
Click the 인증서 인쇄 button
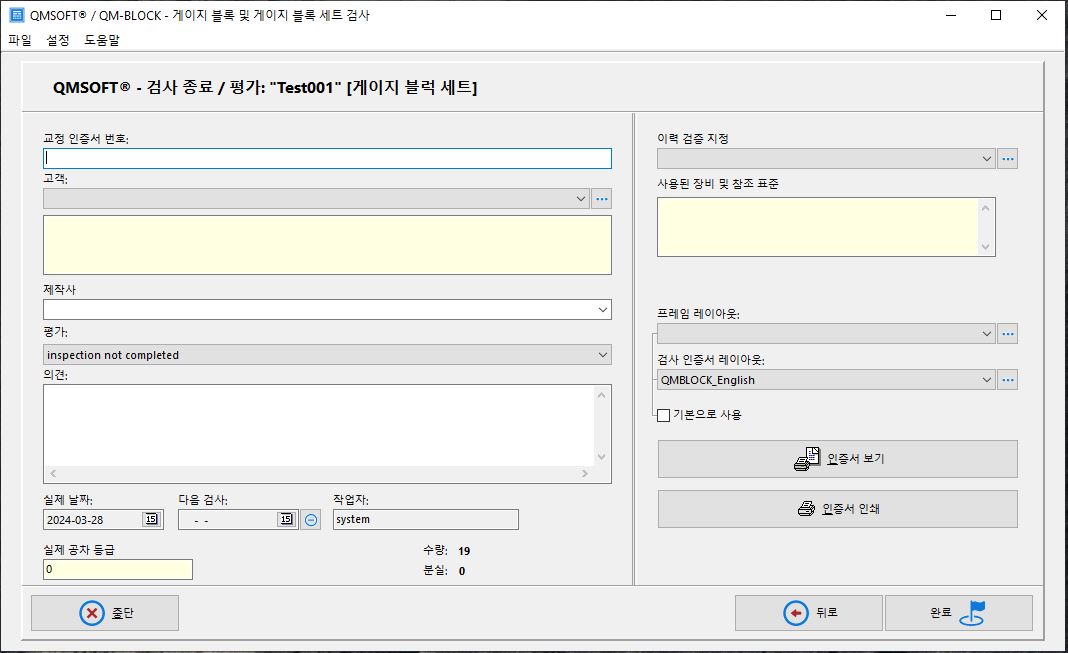(x=838, y=509)
